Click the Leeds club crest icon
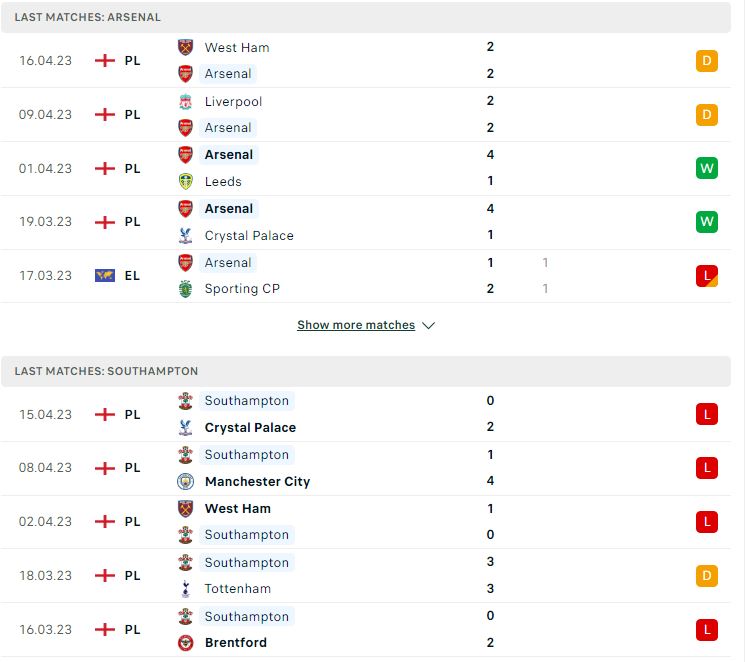745x662 pixels. pos(185,182)
